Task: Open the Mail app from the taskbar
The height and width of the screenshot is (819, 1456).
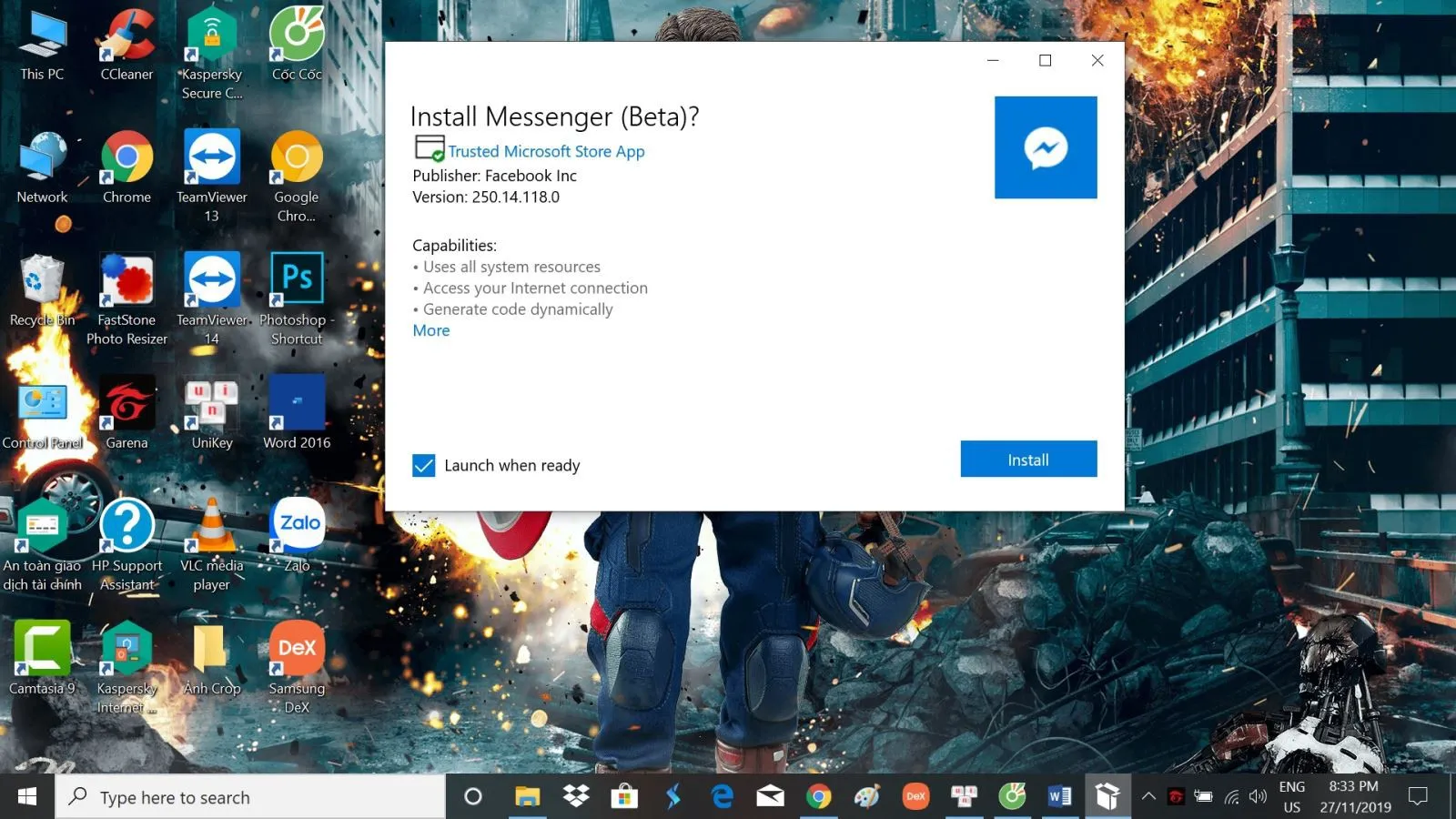Action: [x=770, y=797]
